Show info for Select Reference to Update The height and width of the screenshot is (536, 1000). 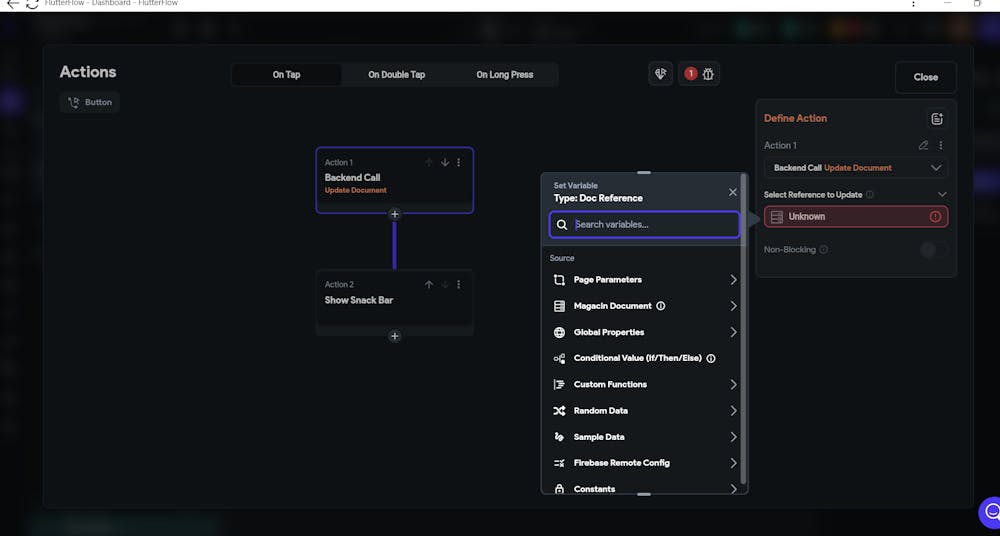click(870, 195)
